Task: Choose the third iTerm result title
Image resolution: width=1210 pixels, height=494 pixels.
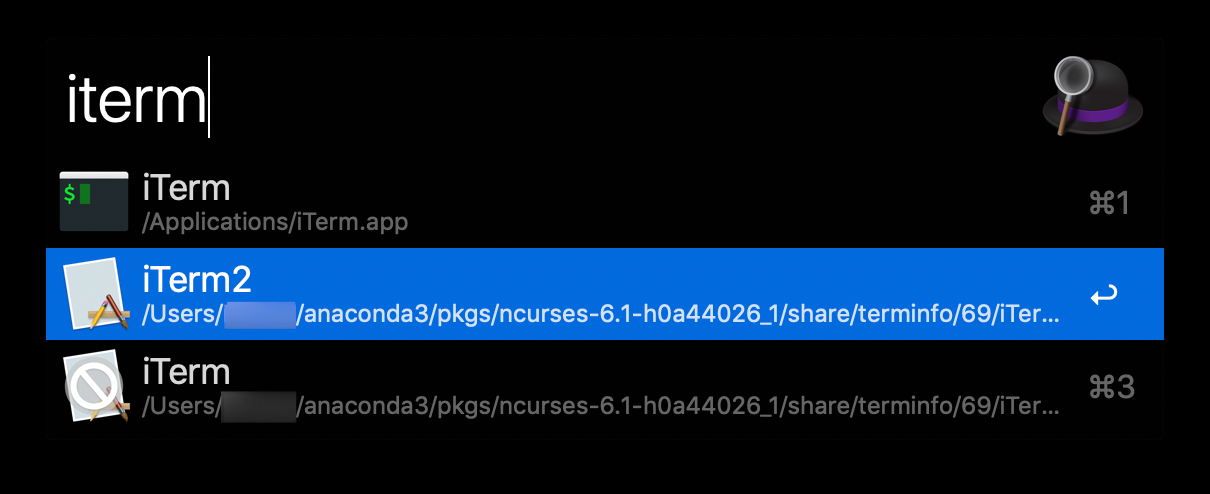Action: [x=186, y=371]
